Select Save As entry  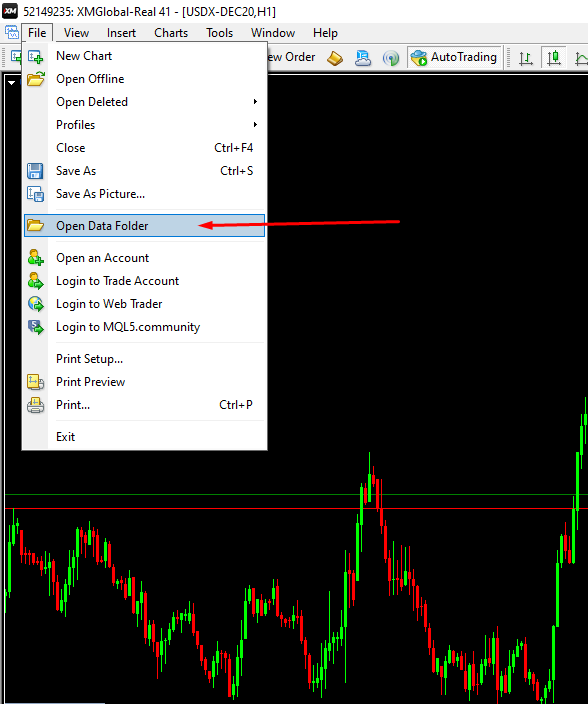144,171
